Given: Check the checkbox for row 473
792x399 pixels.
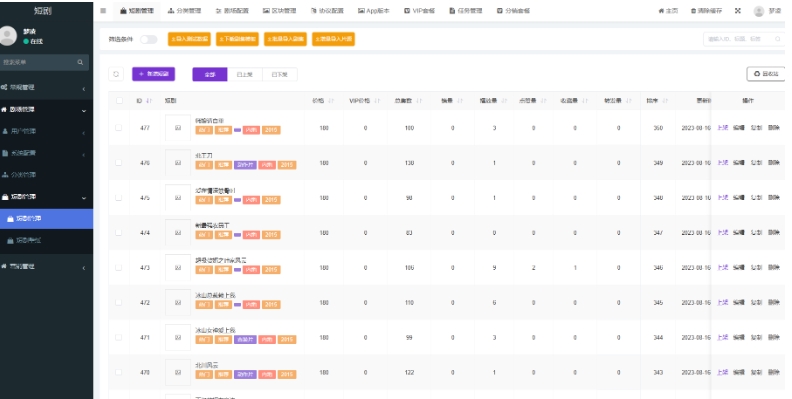Looking at the screenshot, I should pos(119,267).
